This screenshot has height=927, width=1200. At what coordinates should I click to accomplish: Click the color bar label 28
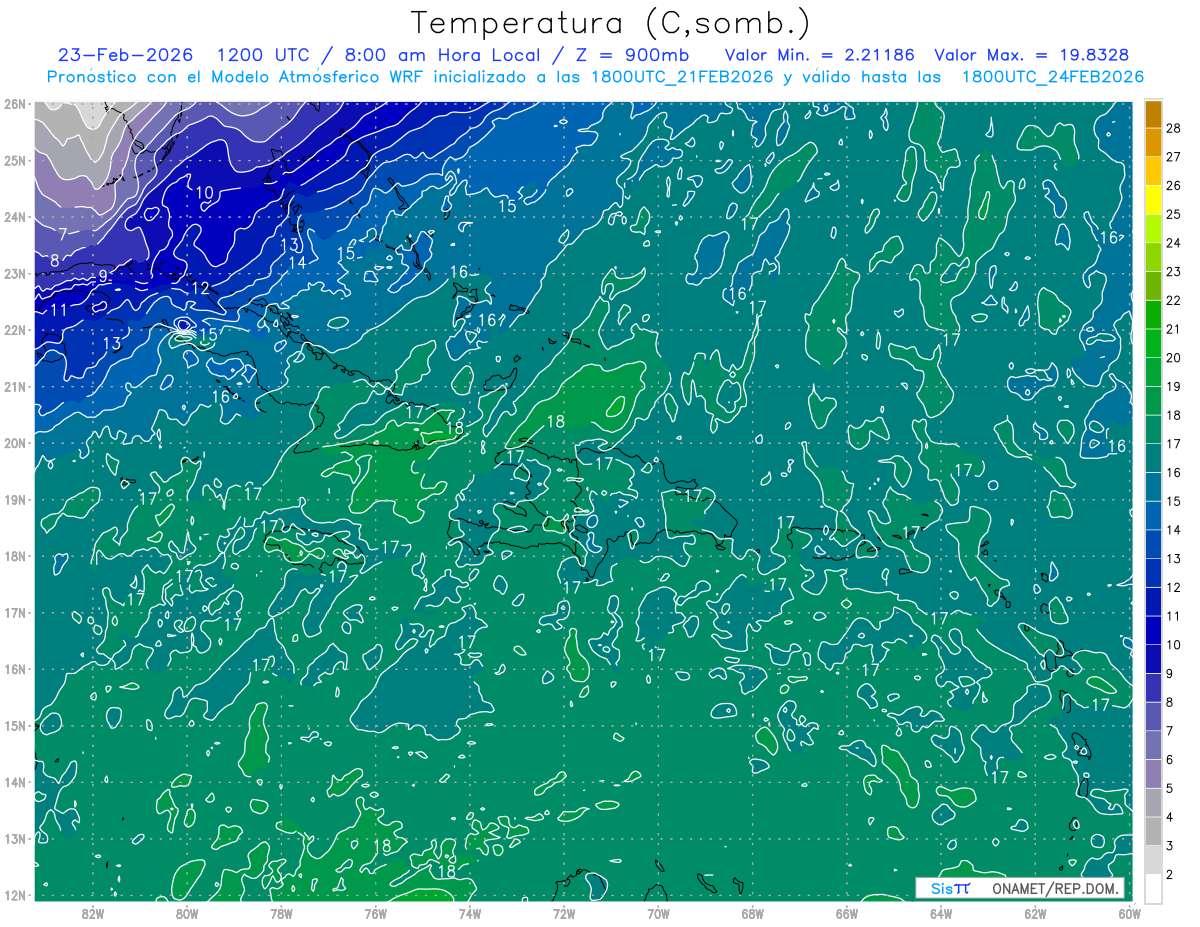pyautogui.click(x=1174, y=128)
